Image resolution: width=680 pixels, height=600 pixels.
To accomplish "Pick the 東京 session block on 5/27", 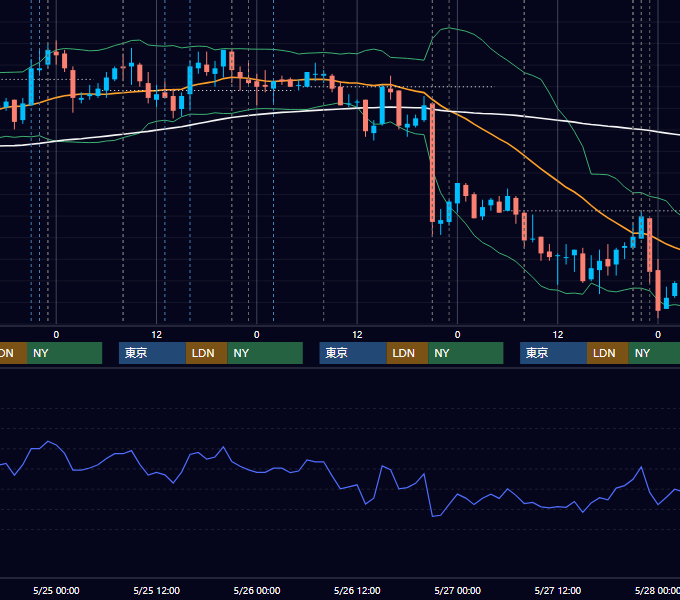I will click(x=553, y=353).
